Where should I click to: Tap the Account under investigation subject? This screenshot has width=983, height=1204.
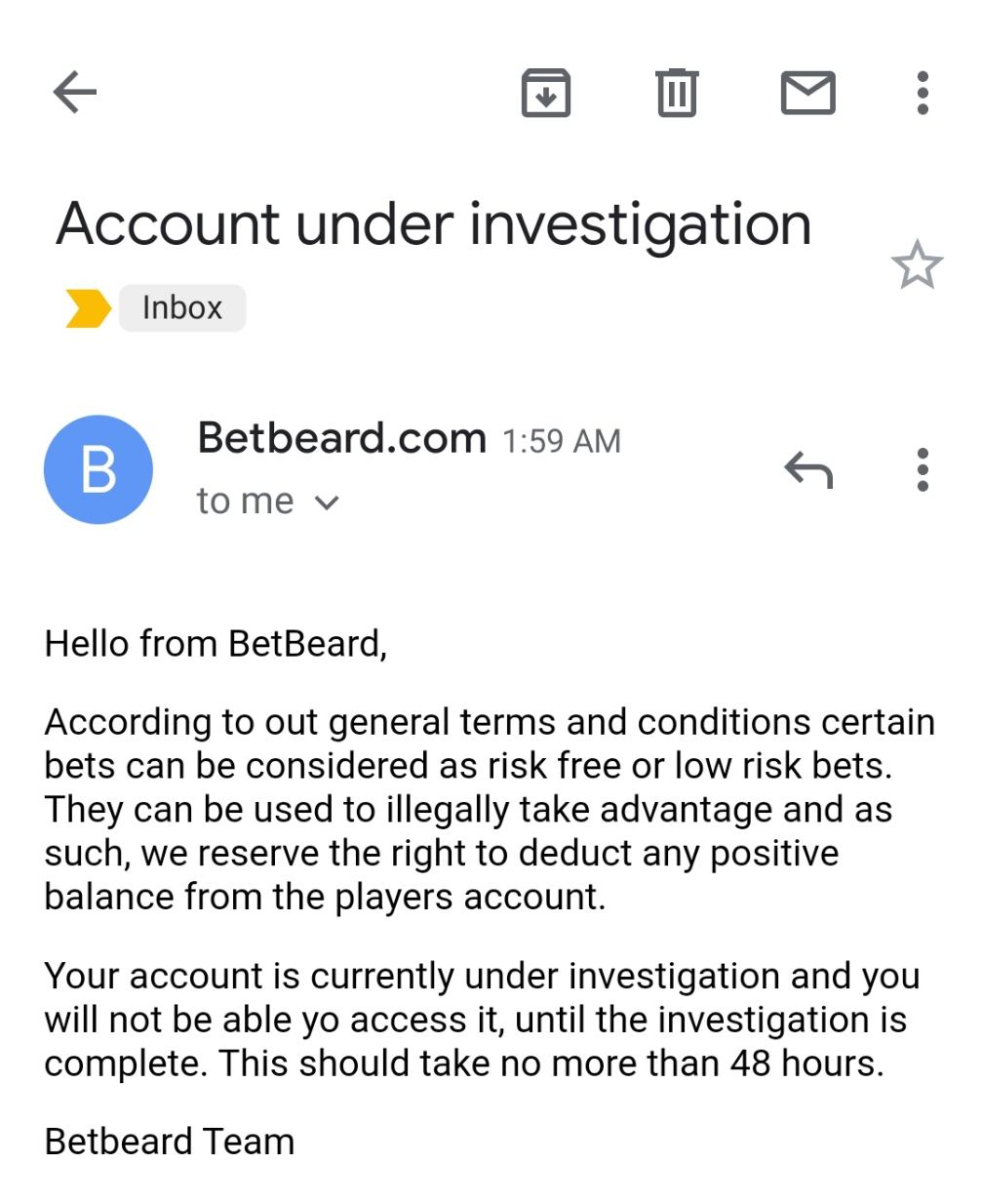point(434,224)
